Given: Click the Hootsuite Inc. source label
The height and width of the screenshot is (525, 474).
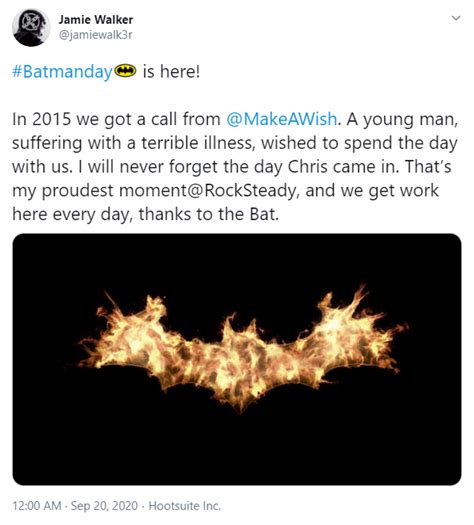Looking at the screenshot, I should coord(184,506).
